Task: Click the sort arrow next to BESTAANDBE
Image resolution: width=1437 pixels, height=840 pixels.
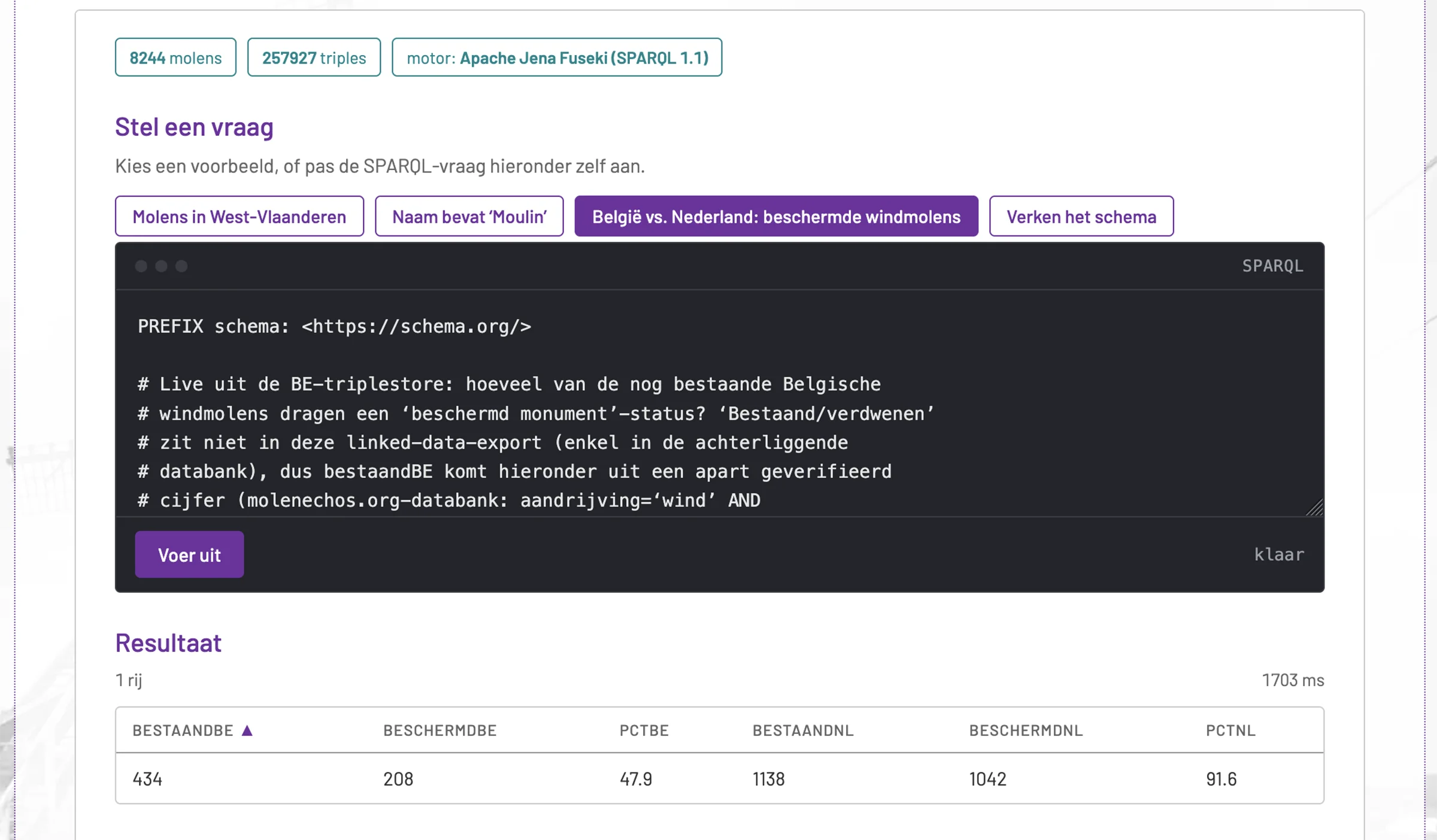Action: [x=247, y=730]
